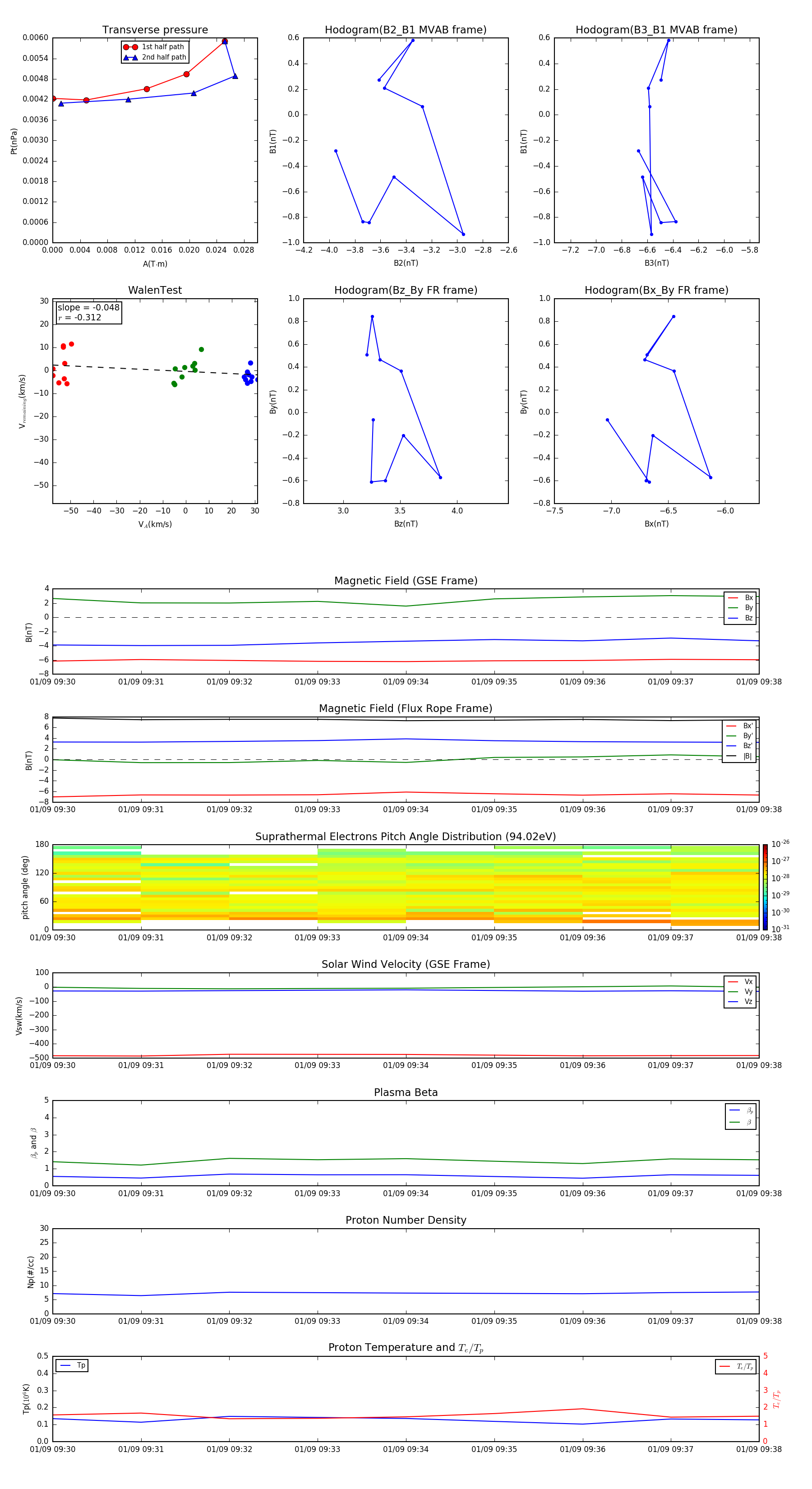This screenshot has height=1489, width=812.
Task: Click the "01/09 09:34" tick under GSE panel
Action: point(406,682)
